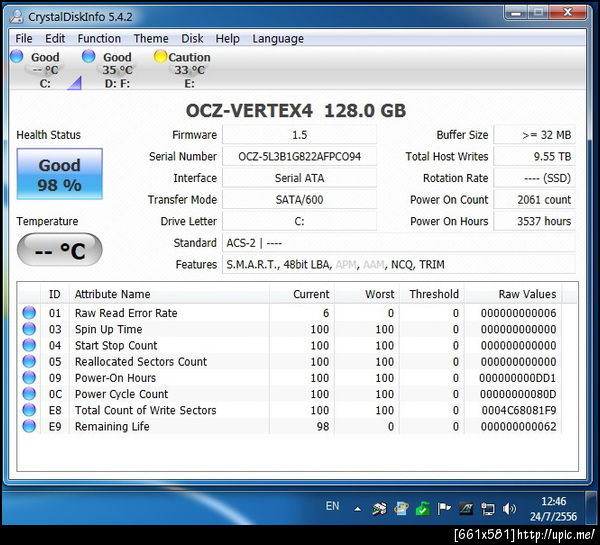Select the Remaining Life attribute
The image size is (600, 545).
[112, 426]
